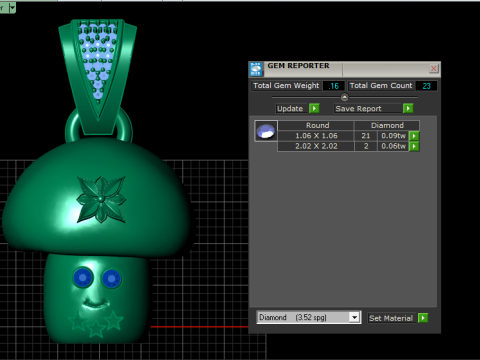Click the Round column header

tap(317, 125)
